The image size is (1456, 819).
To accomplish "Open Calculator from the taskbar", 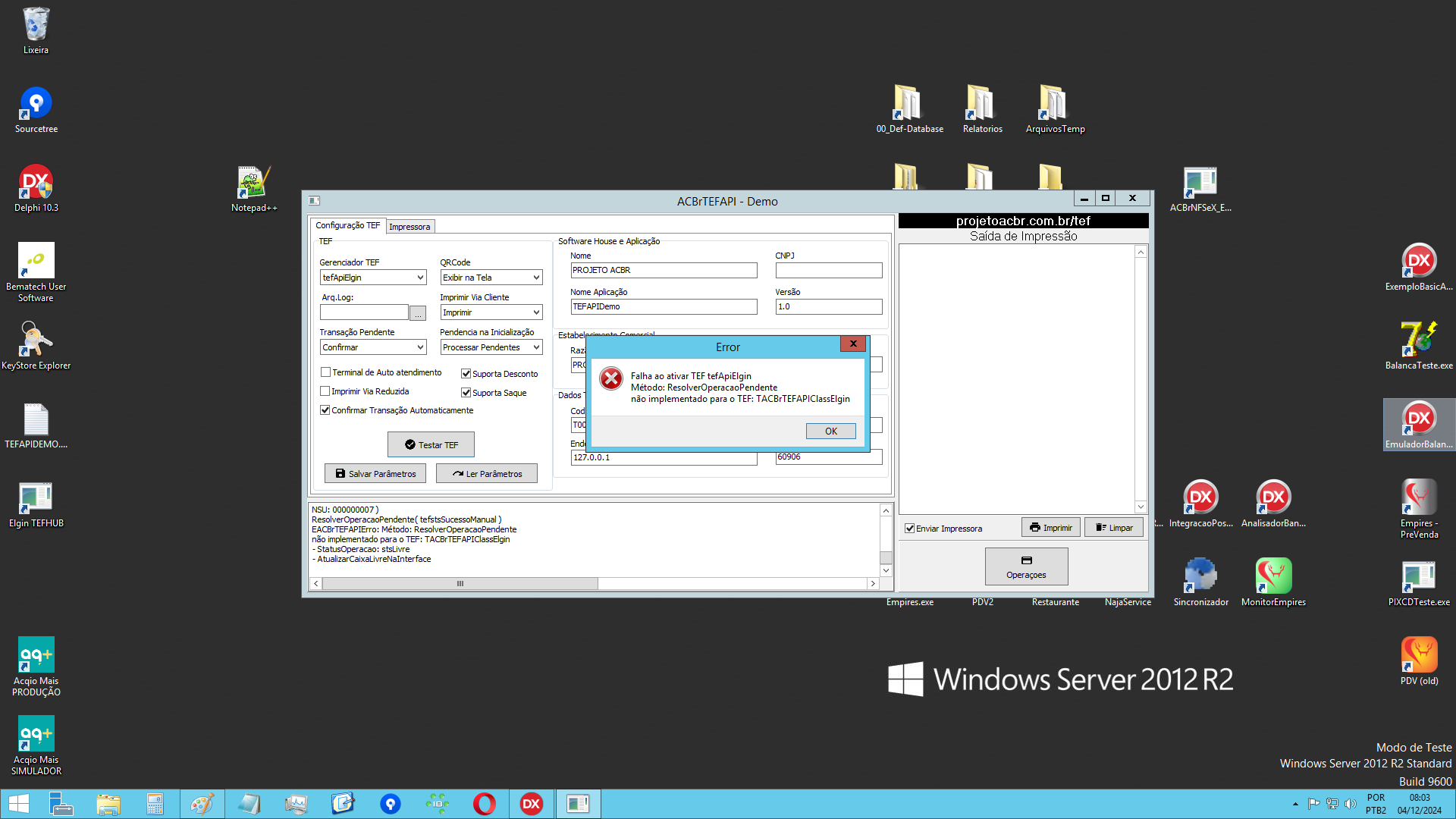I will [155, 804].
